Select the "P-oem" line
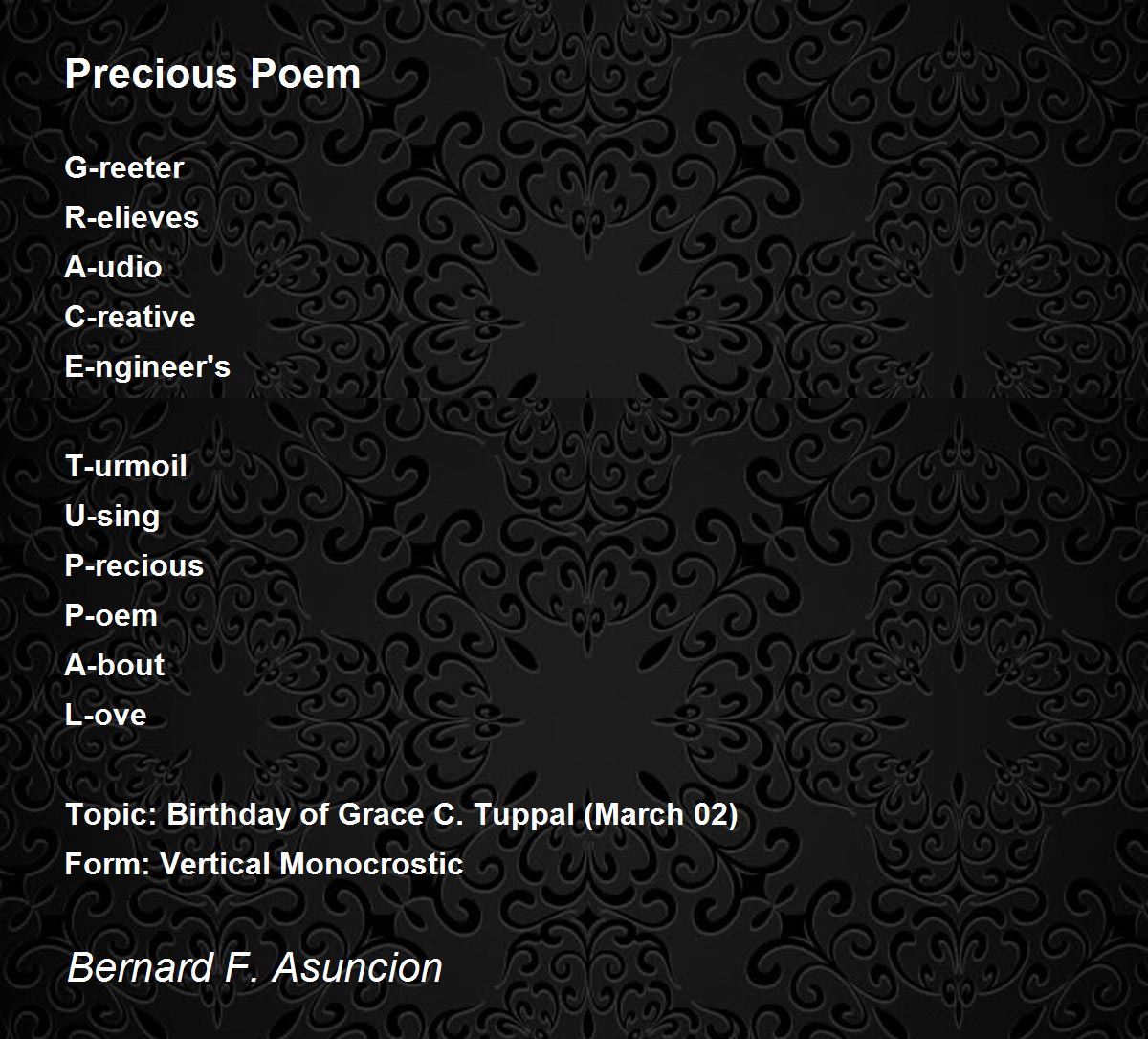The image size is (1148, 1039). click(111, 615)
